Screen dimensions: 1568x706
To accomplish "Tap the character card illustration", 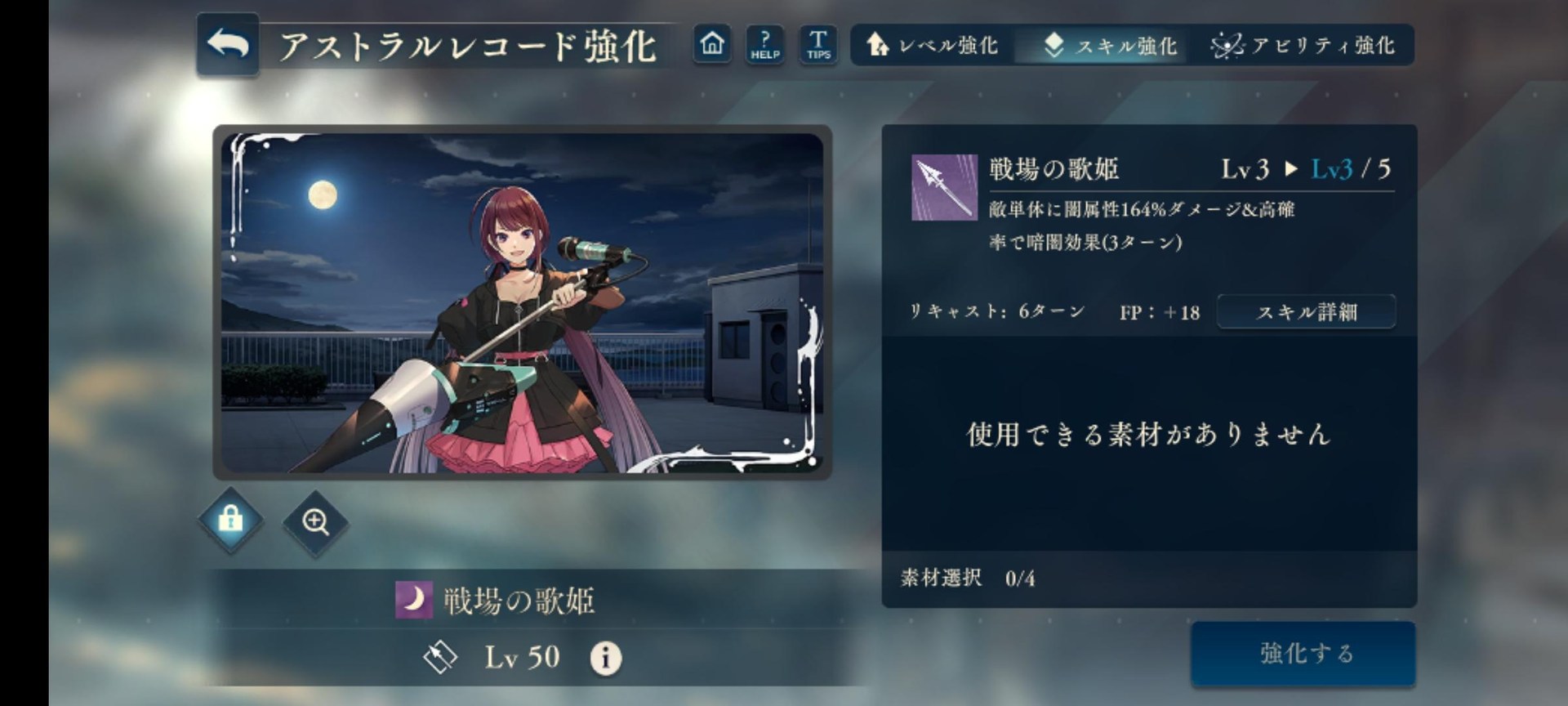I will coord(522,302).
